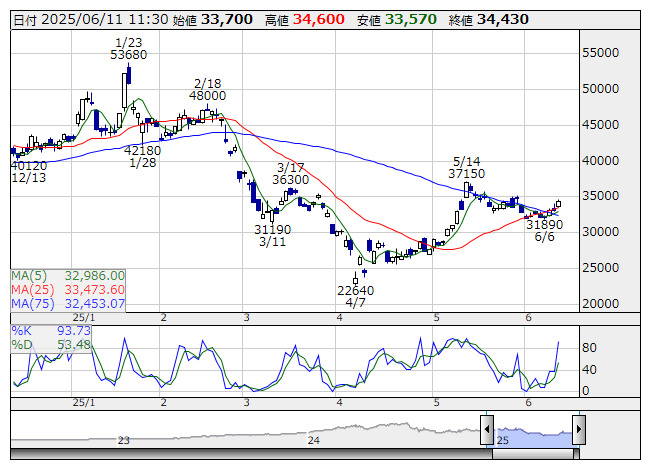Jump to year 24 in overview navigator
Image resolution: width=653 pixels, height=470 pixels.
(314, 440)
